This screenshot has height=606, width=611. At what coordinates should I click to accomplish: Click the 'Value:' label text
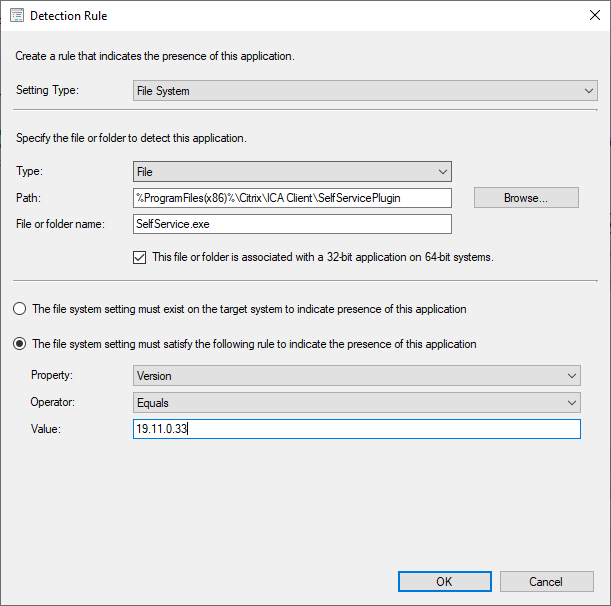point(46,429)
